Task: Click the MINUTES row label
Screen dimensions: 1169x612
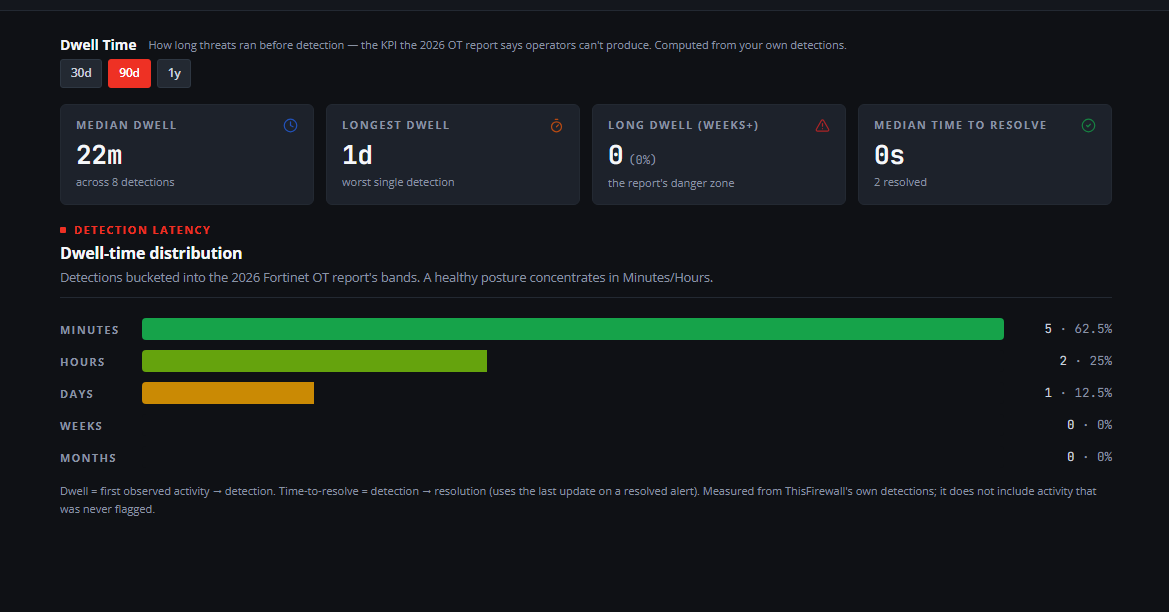Action: pyautogui.click(x=89, y=329)
